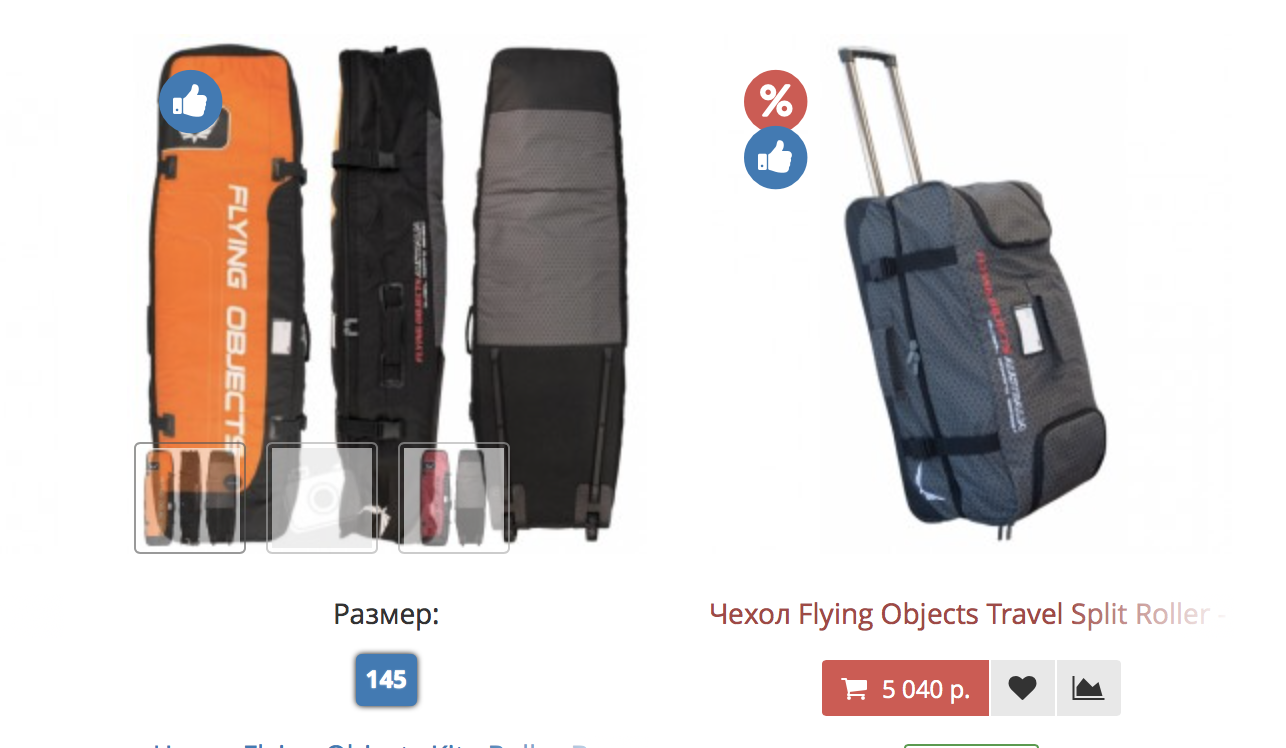Click green outlined box below price button
1286x748 pixels.
pos(971,745)
